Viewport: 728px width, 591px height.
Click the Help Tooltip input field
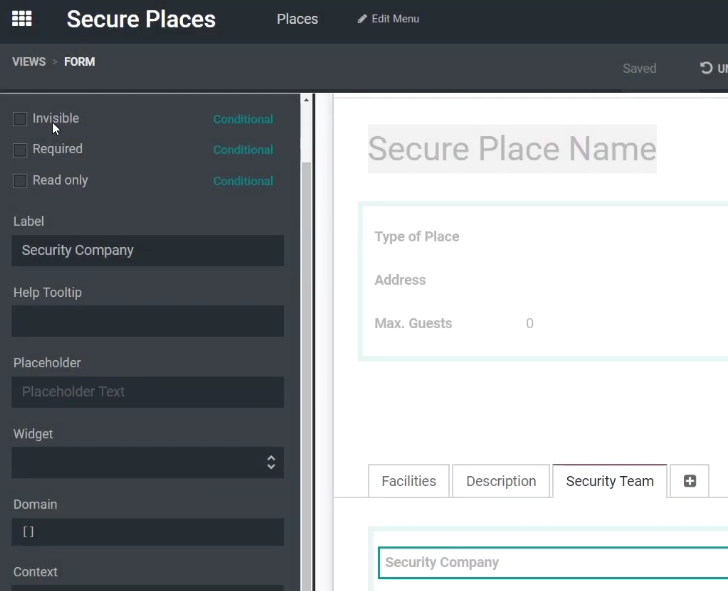pyautogui.click(x=148, y=321)
